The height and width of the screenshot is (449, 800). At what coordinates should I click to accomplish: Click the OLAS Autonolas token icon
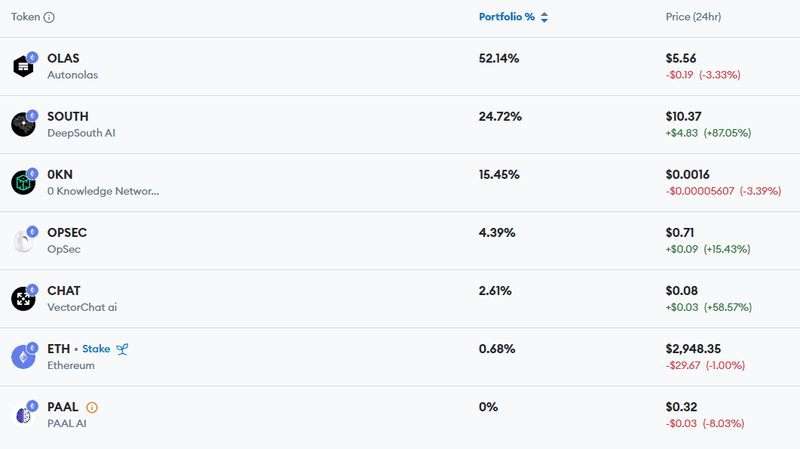pyautogui.click(x=23, y=66)
